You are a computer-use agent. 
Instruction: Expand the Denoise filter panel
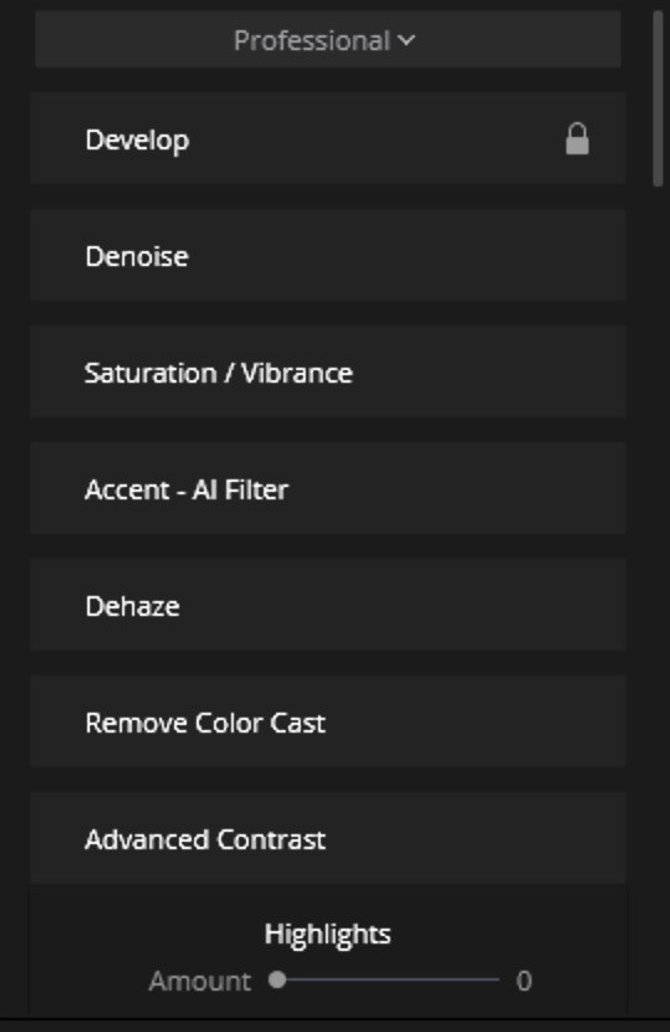pos(328,255)
